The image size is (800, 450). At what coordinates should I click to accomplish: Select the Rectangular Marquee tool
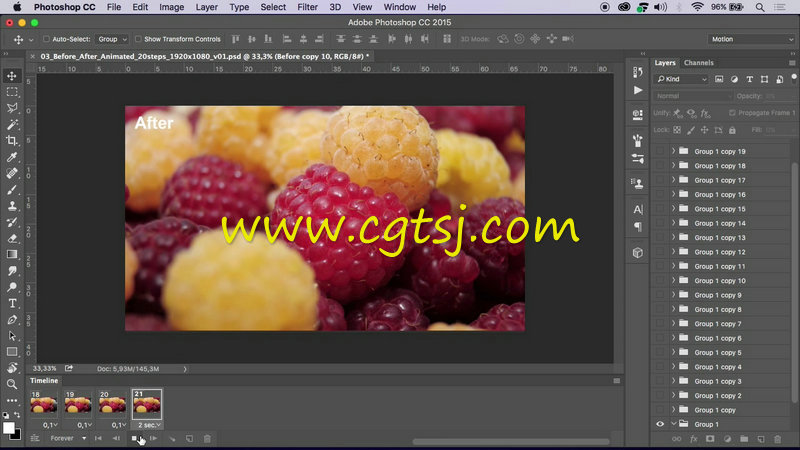pyautogui.click(x=12, y=92)
